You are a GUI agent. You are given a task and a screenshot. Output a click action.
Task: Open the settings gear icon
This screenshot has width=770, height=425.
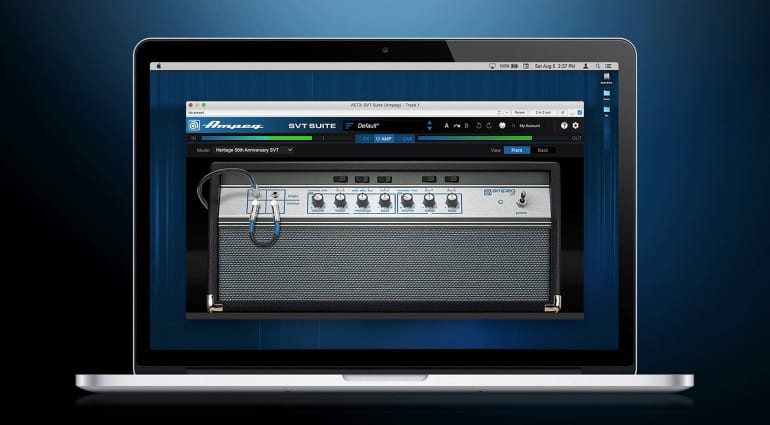[x=575, y=126]
